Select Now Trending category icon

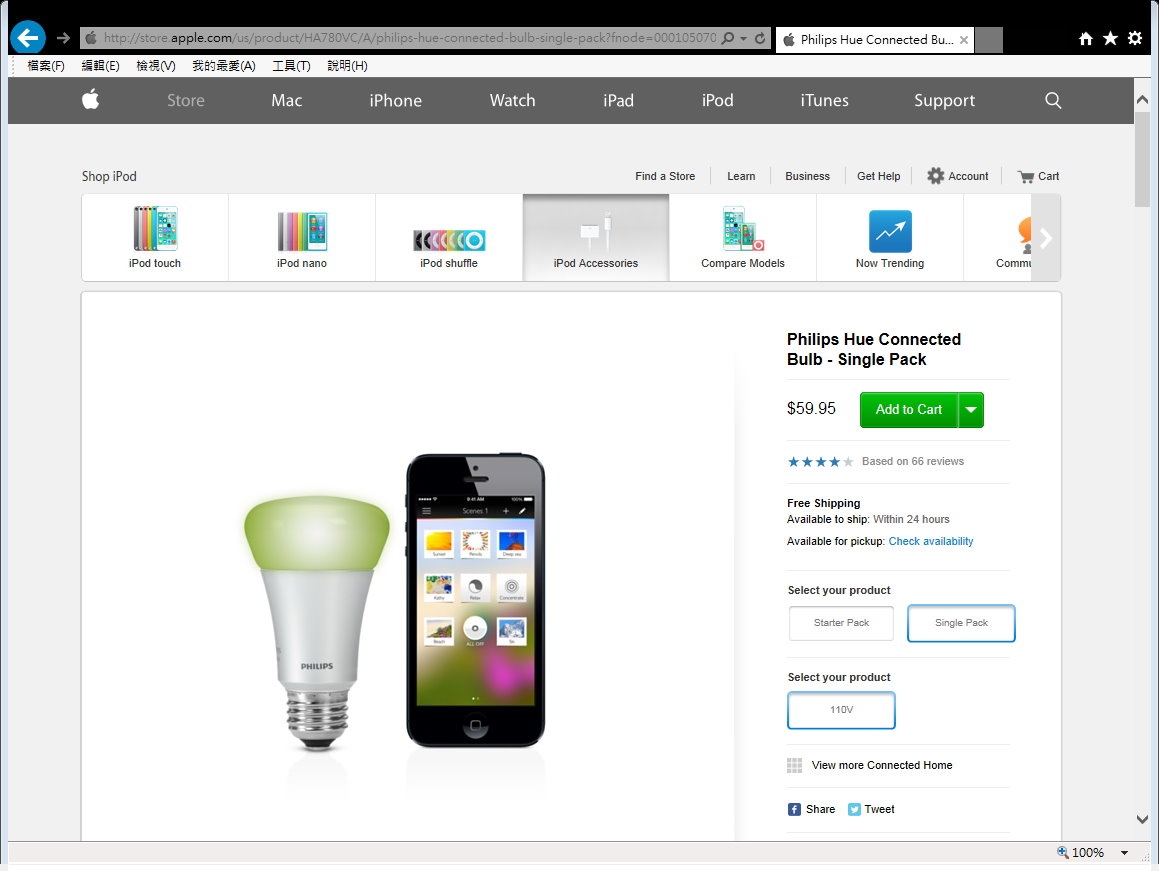pos(890,231)
